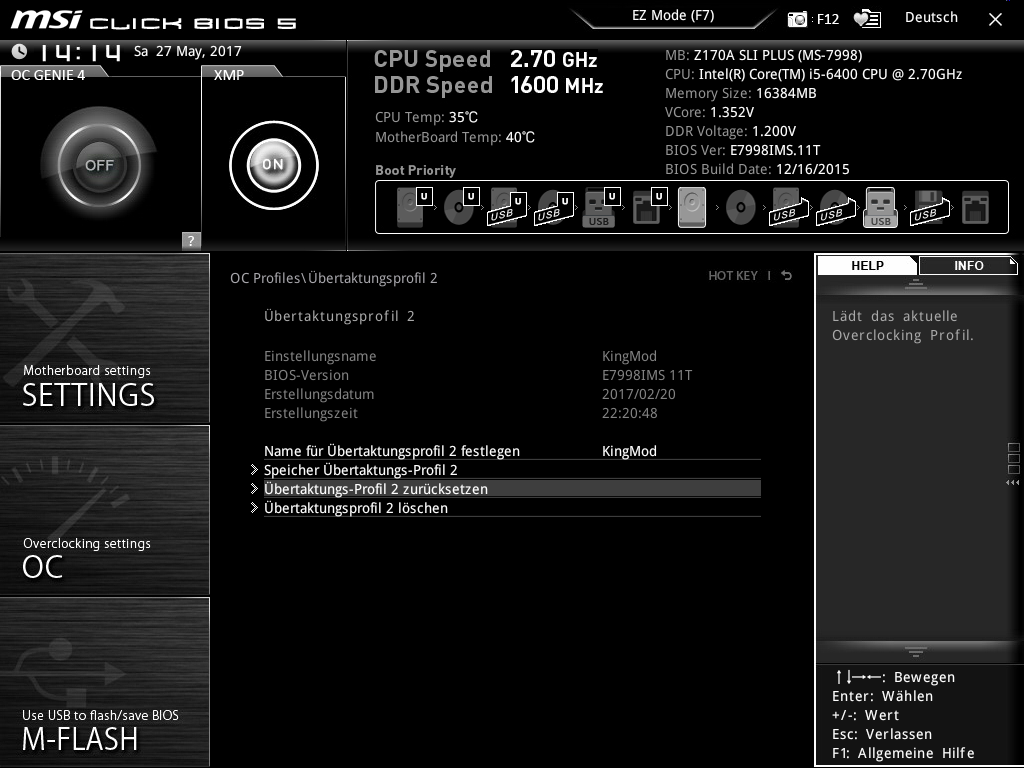Click the 14:14 system time

tap(80, 52)
